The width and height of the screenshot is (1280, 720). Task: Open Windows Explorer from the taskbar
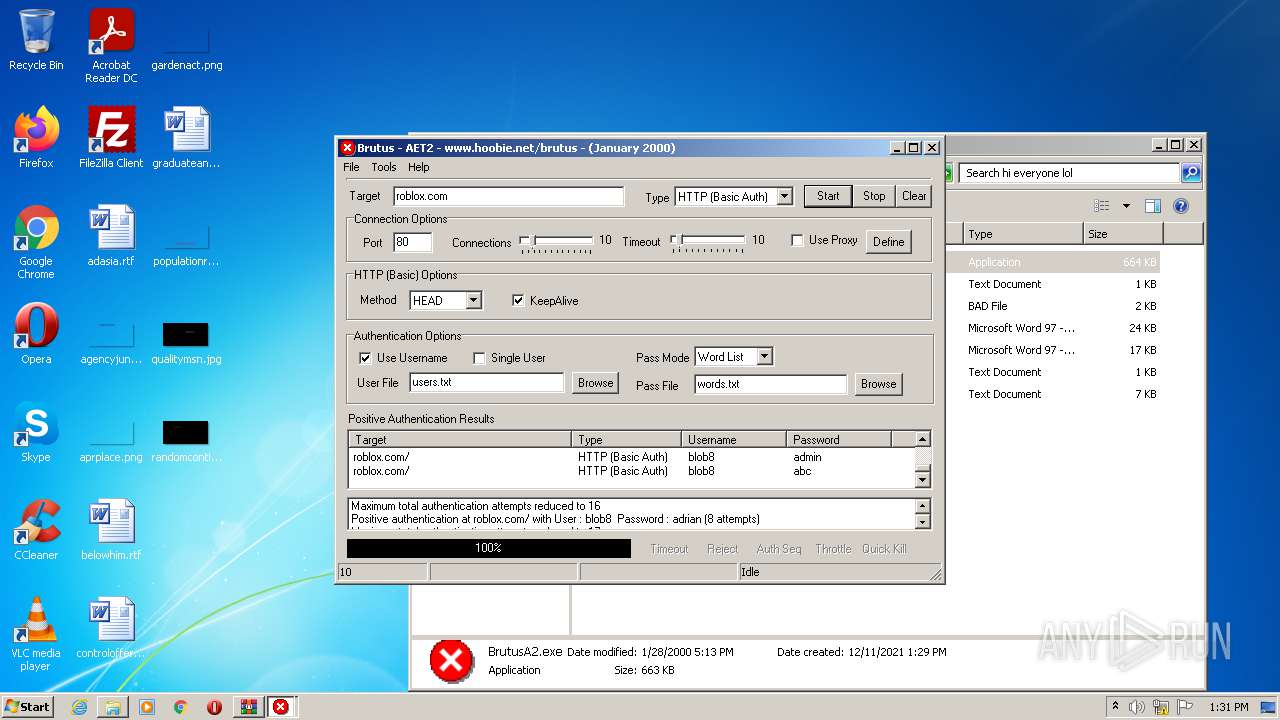pos(113,707)
